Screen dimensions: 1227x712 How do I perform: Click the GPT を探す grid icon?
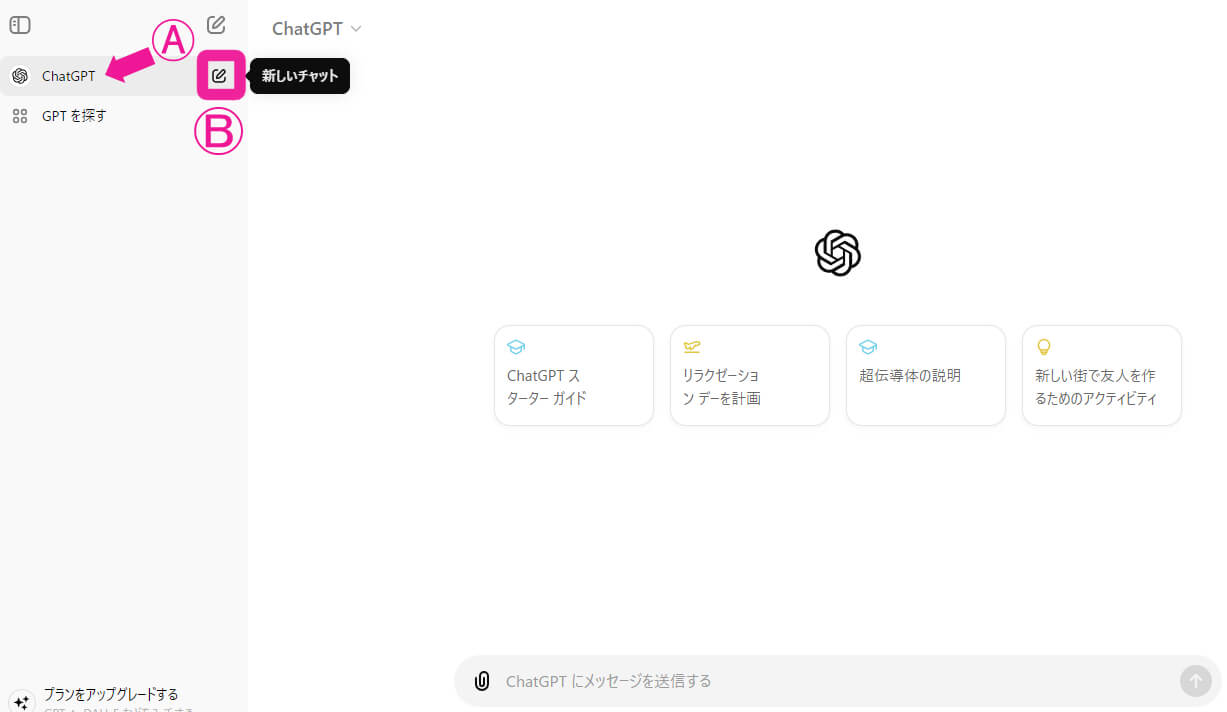(x=19, y=116)
